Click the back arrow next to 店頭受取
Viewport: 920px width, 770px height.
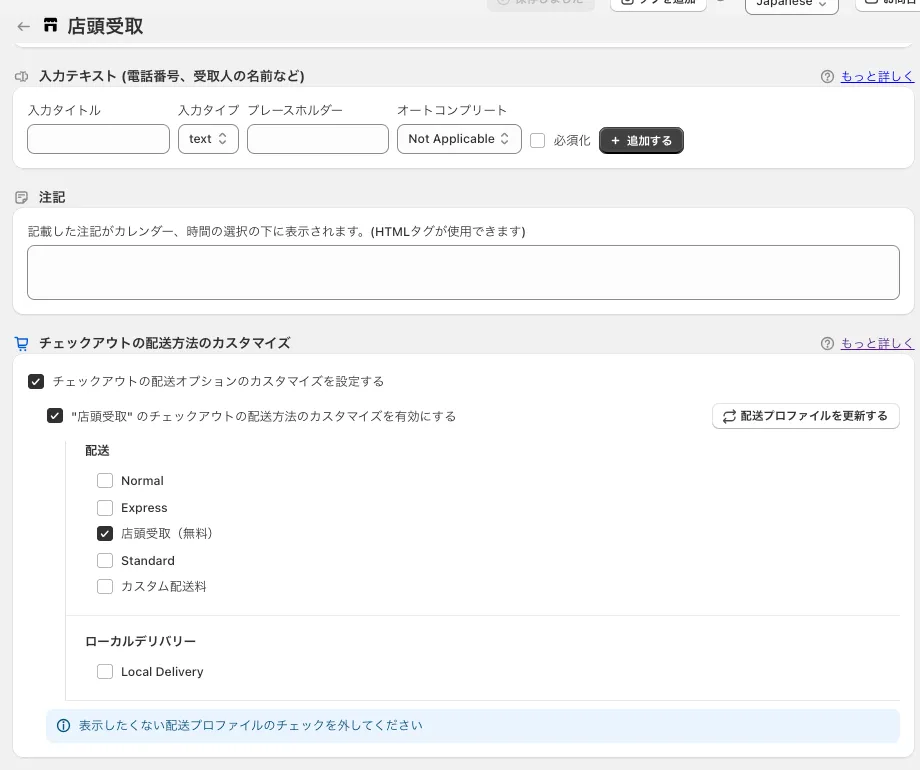(24, 26)
